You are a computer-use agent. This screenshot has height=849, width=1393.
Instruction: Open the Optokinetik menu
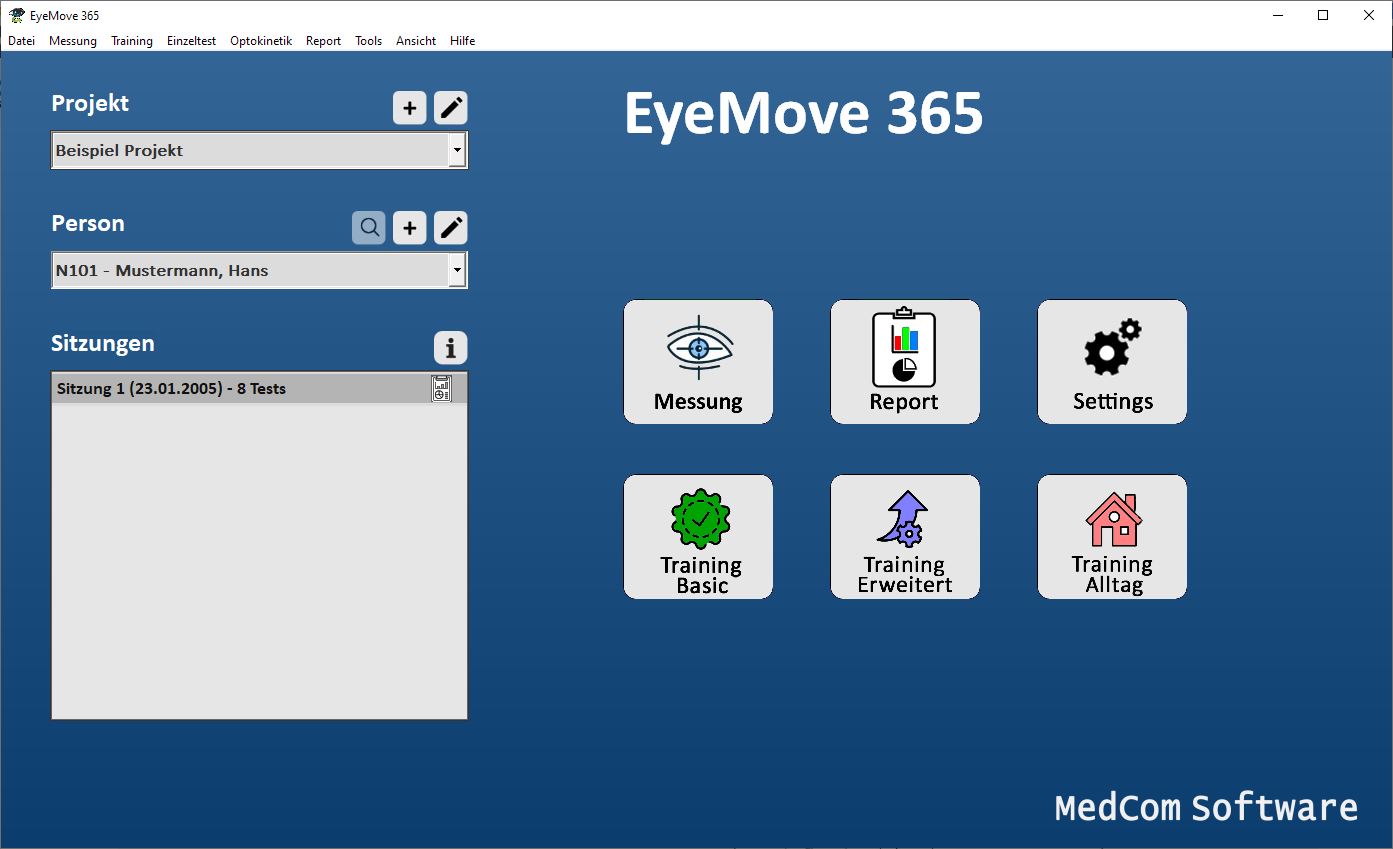(261, 41)
